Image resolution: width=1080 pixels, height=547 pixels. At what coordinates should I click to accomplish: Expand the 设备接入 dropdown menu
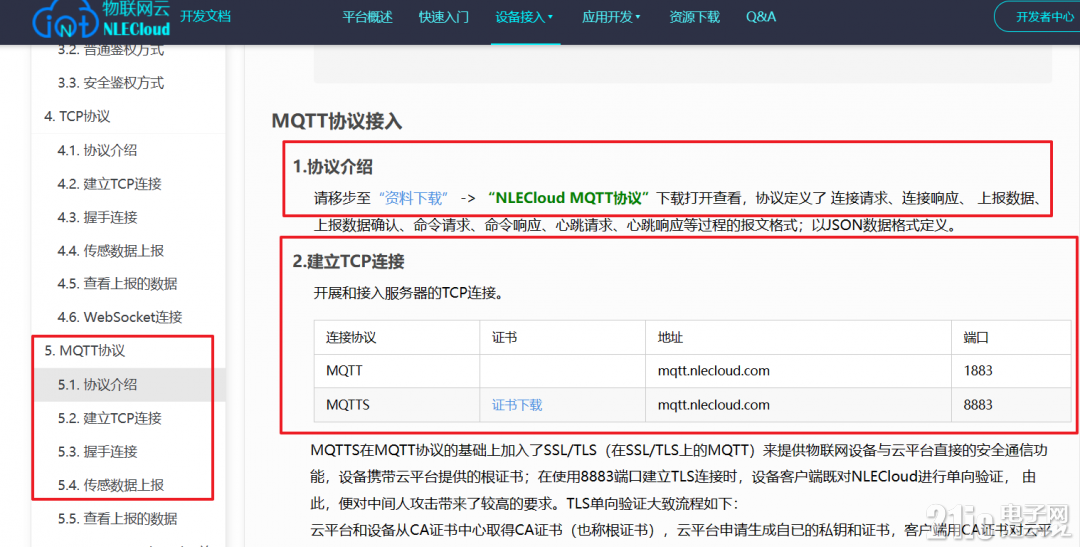(524, 17)
